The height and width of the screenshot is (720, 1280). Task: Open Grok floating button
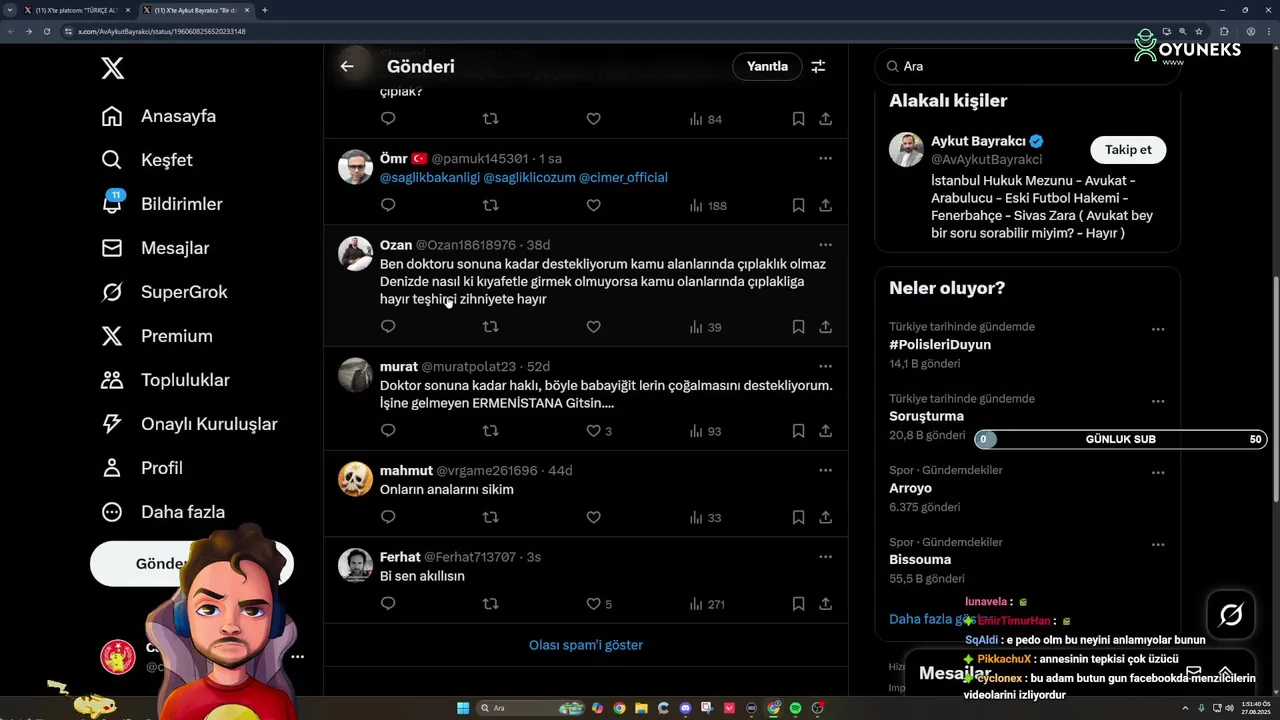pyautogui.click(x=1231, y=615)
